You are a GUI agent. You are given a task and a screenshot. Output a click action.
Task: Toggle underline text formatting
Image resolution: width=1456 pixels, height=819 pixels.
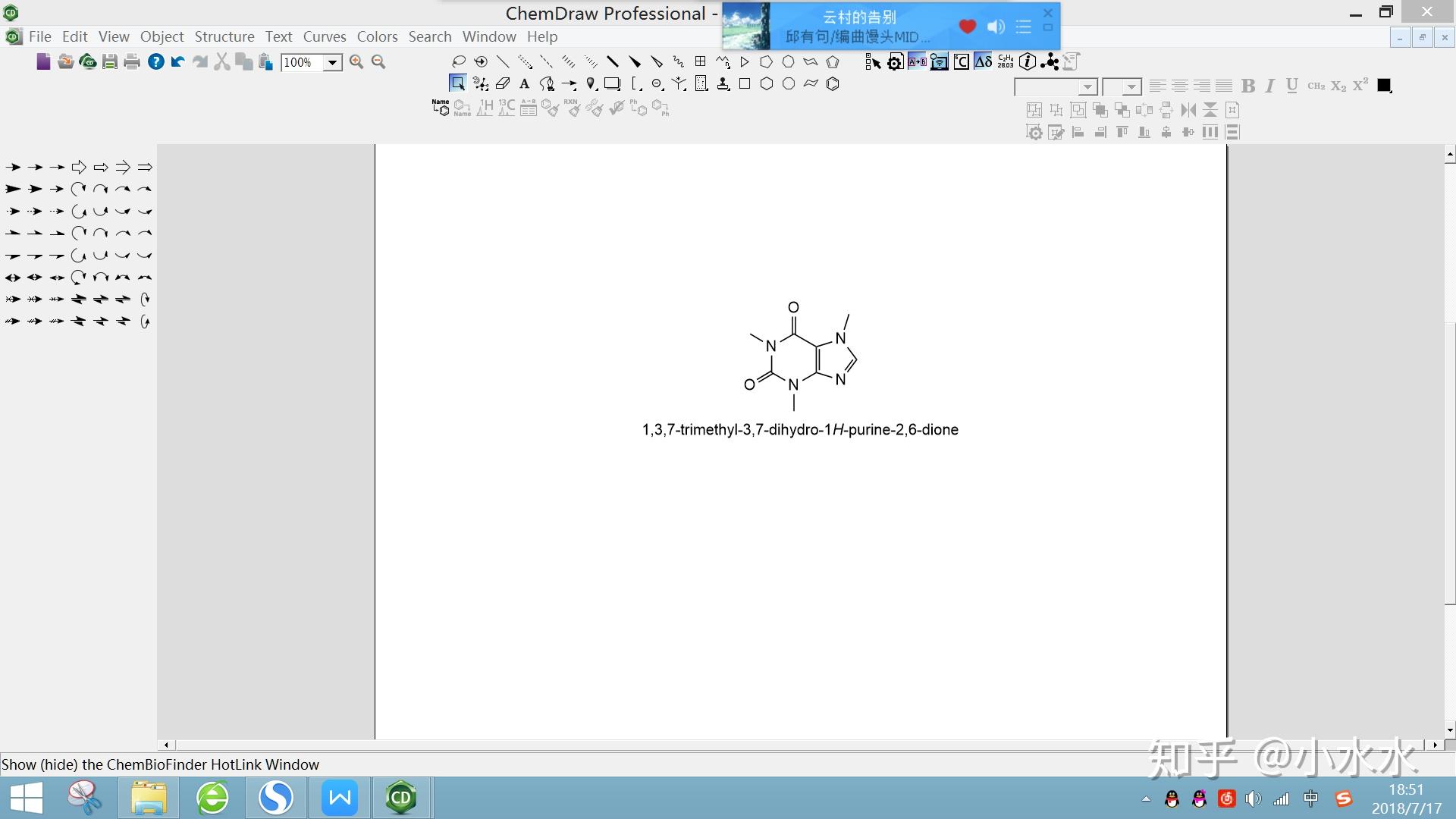[x=1291, y=86]
